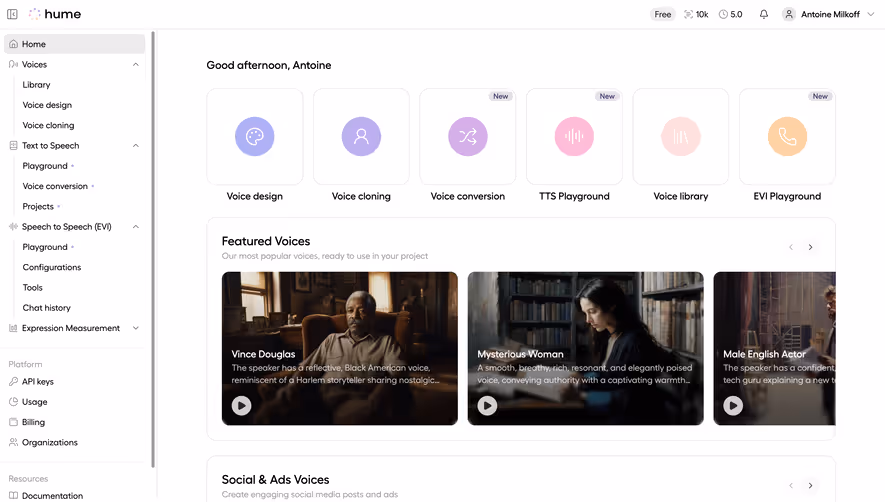Click the Text to Speech section label
The width and height of the screenshot is (885, 502).
tap(50, 146)
